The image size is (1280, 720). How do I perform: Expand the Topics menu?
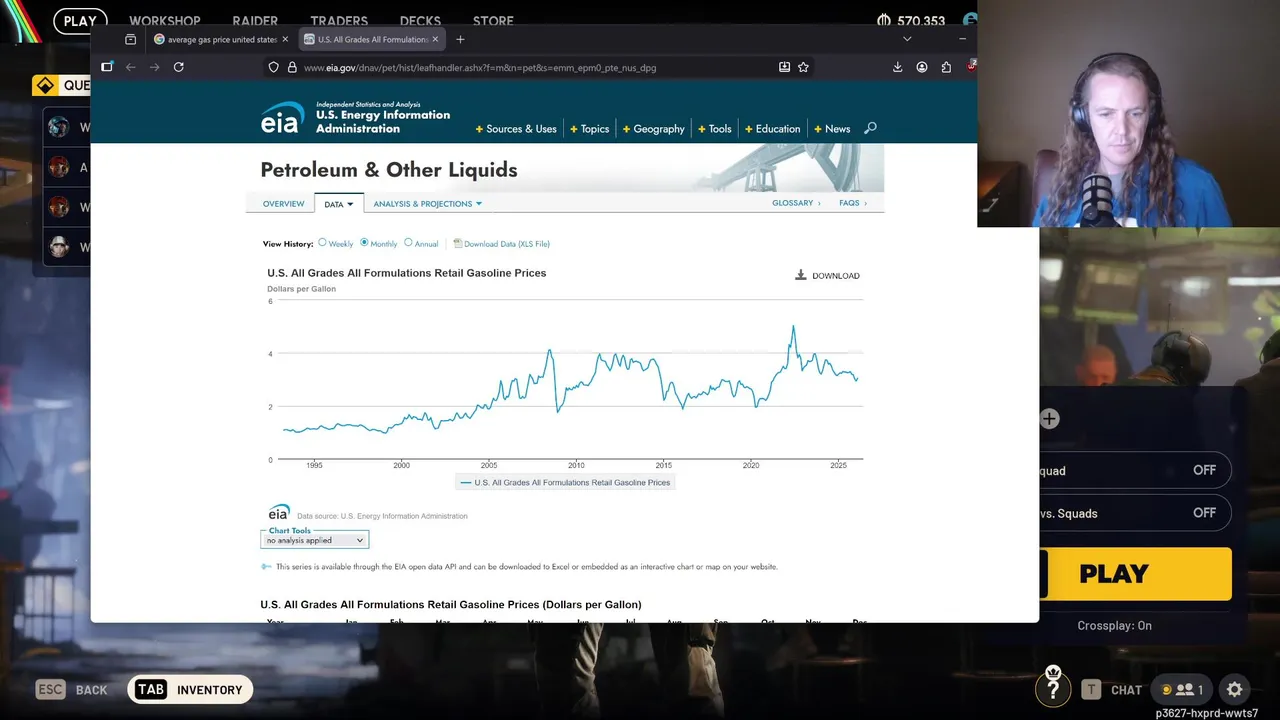point(589,129)
